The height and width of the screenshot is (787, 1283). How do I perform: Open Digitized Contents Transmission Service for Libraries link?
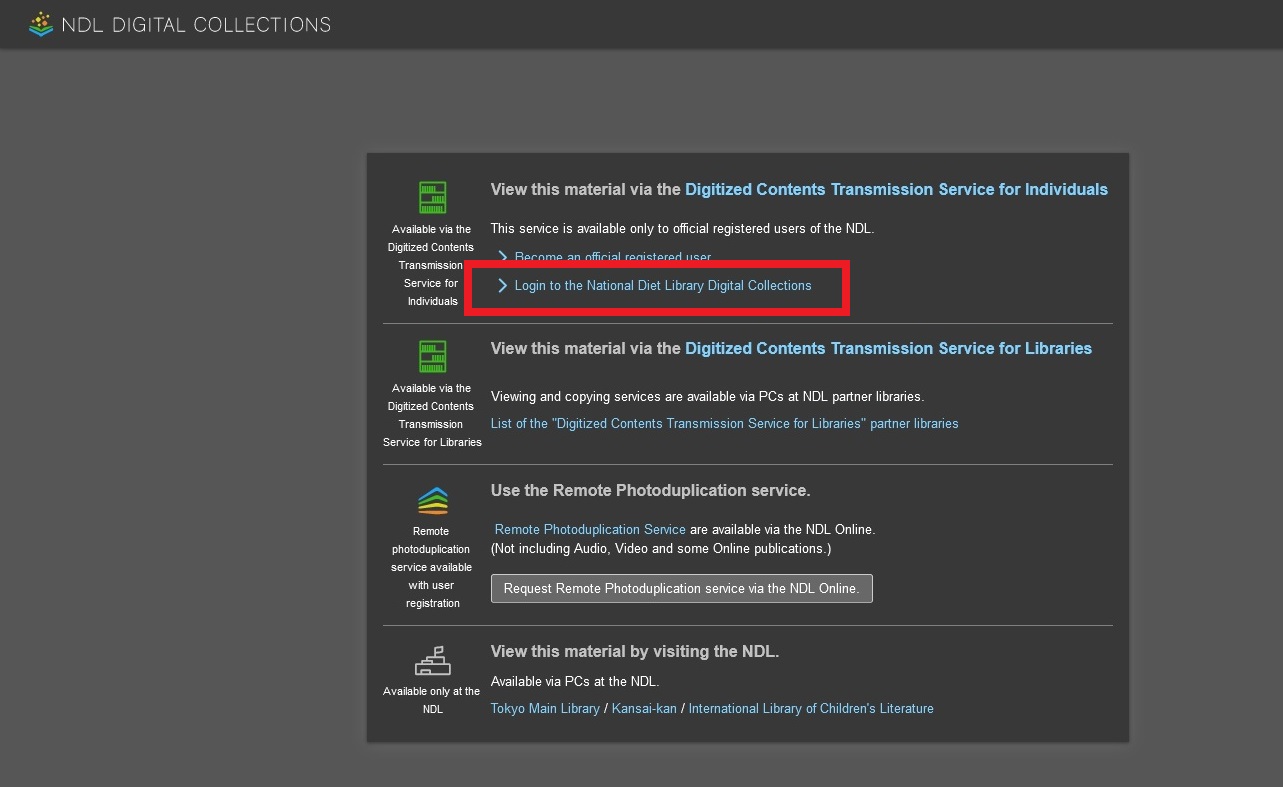(888, 348)
